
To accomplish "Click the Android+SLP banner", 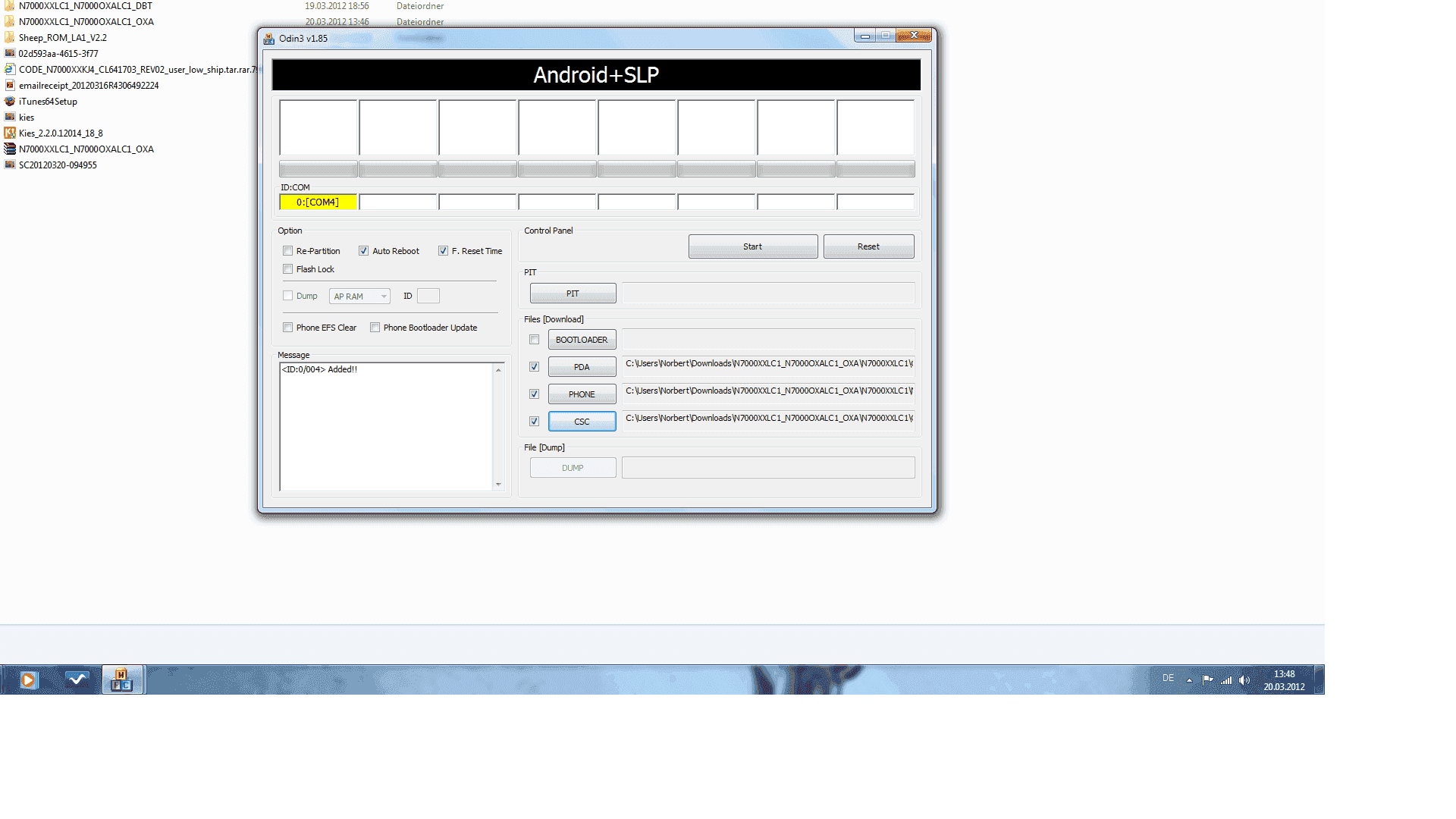I will click(x=596, y=75).
